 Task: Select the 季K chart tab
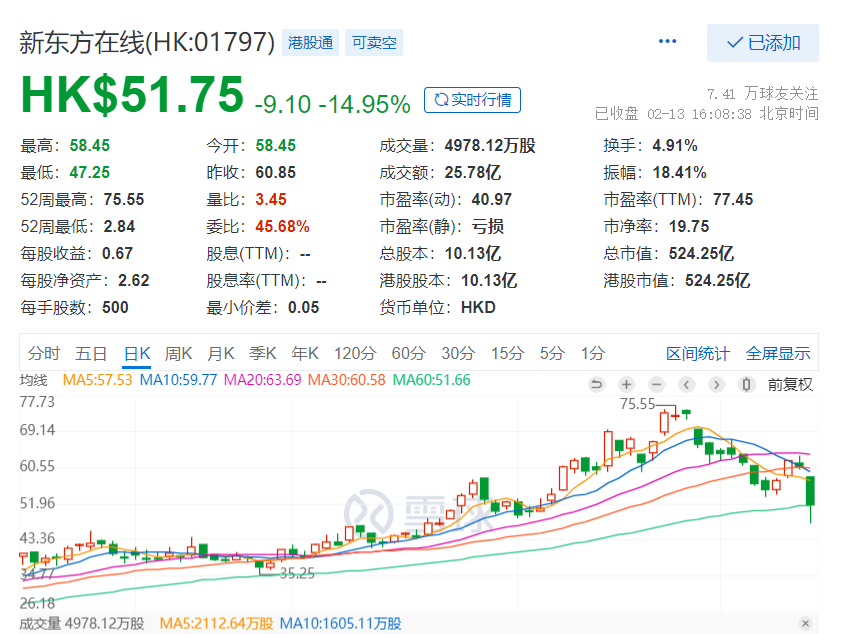pyautogui.click(x=263, y=354)
